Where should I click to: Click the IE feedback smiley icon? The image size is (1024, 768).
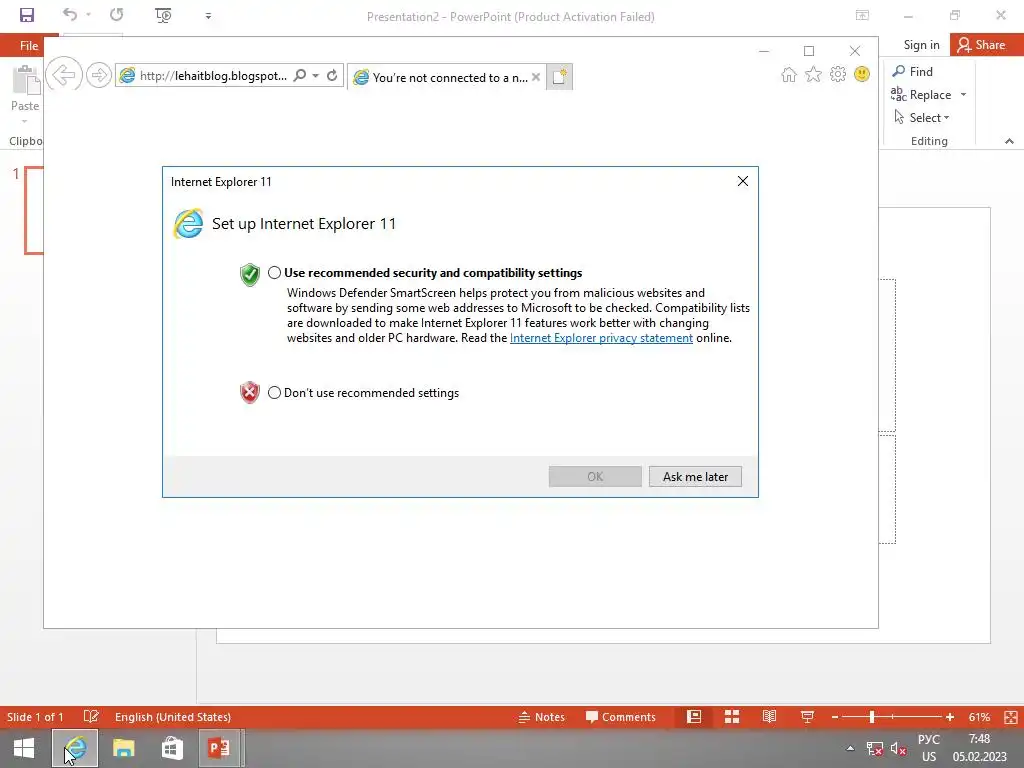862,74
